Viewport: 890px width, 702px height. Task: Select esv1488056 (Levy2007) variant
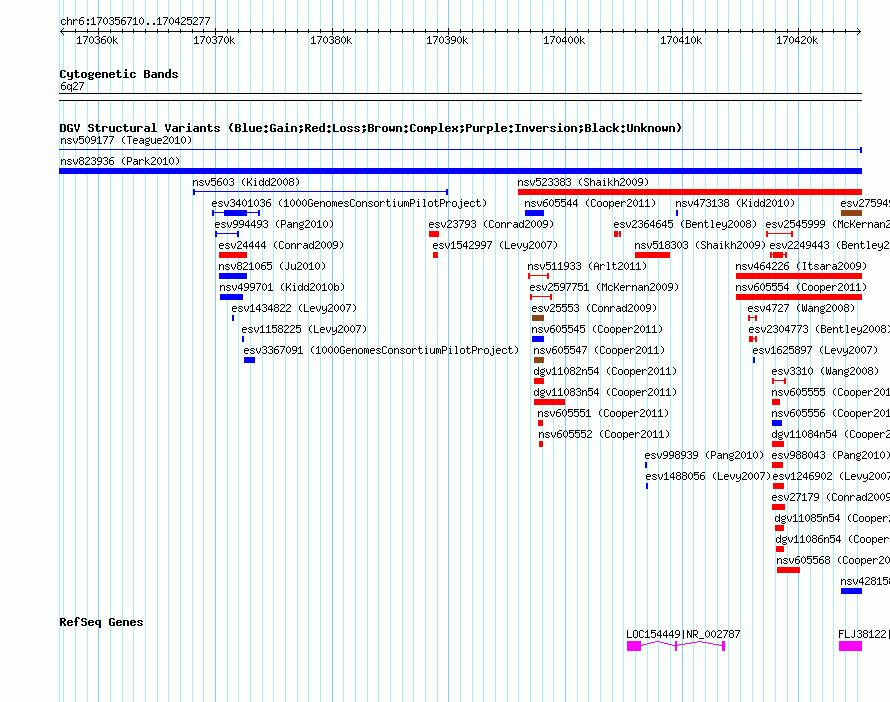pos(646,486)
